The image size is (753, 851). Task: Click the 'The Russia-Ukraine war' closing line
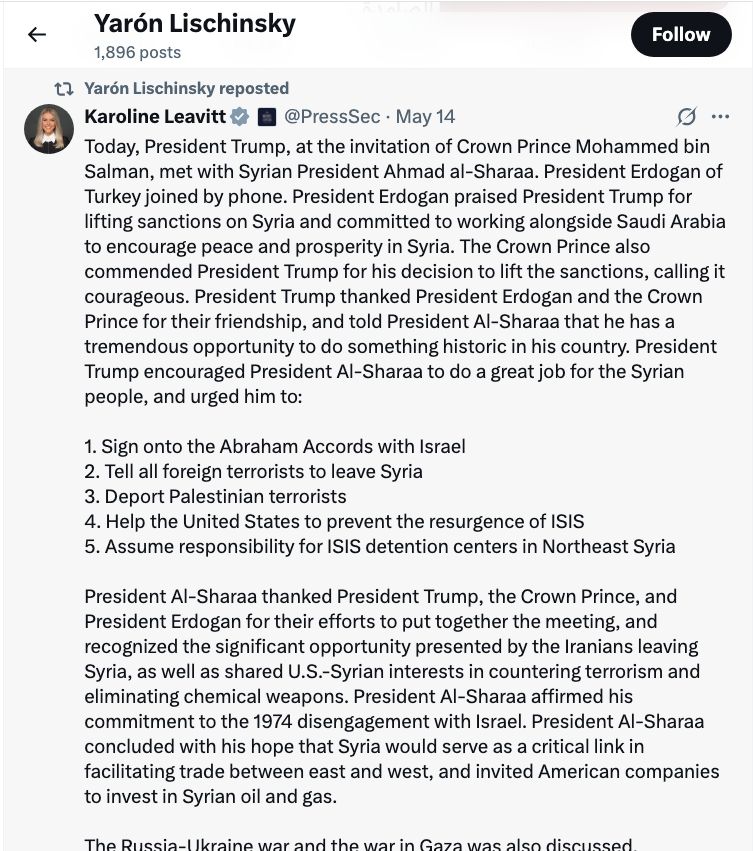pyautogui.click(x=360, y=844)
